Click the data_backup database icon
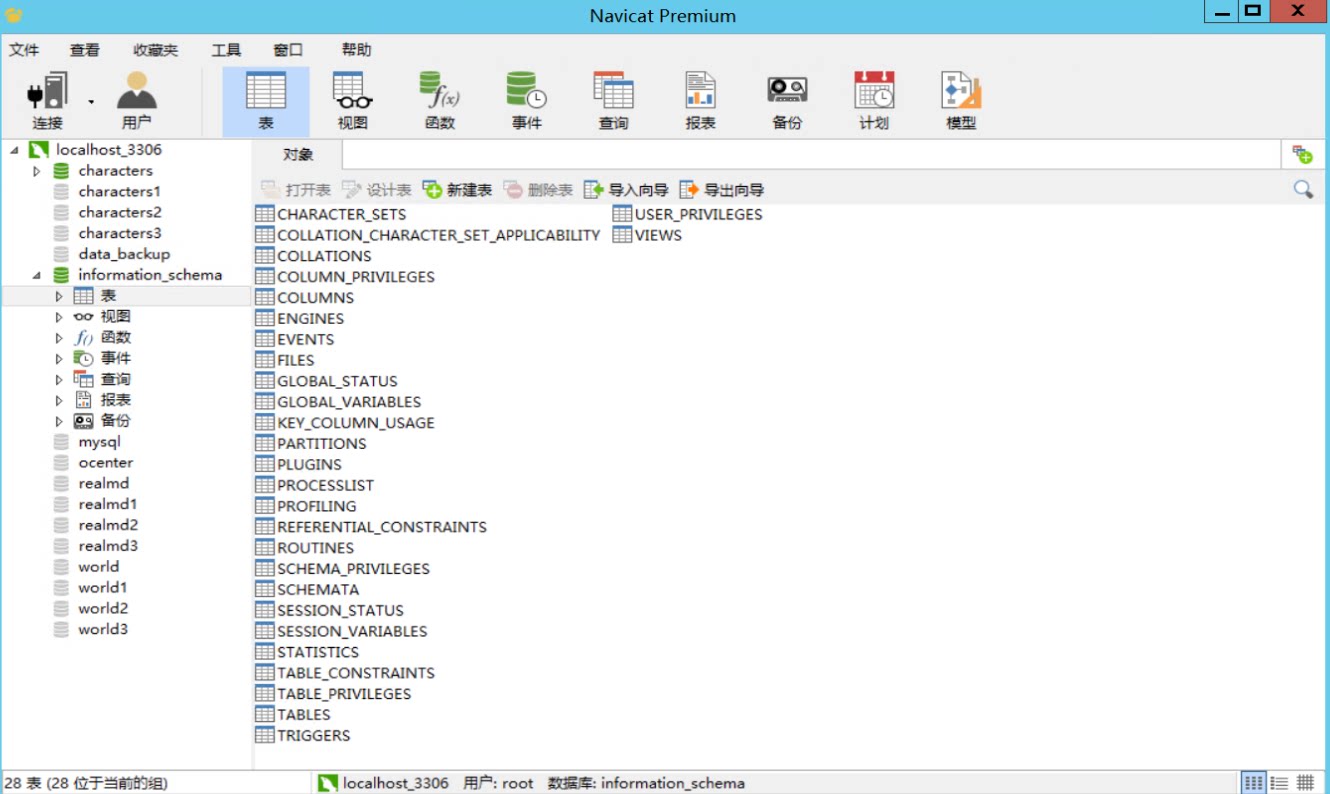The width and height of the screenshot is (1330, 794). (x=62, y=254)
